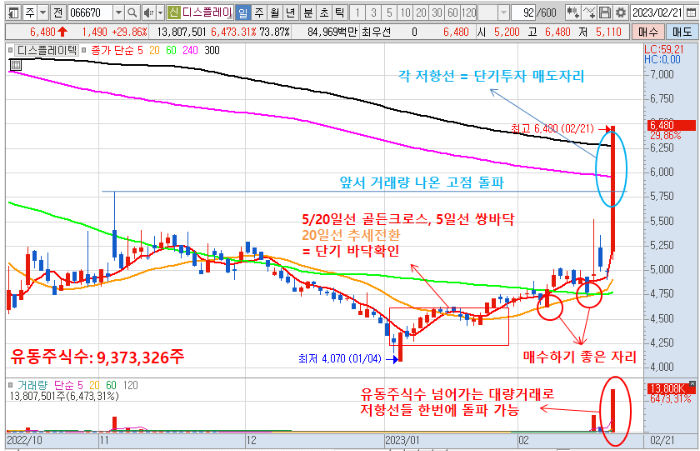The image size is (700, 451).
Task: Choose the 120 interval button
Action: coord(469,13)
